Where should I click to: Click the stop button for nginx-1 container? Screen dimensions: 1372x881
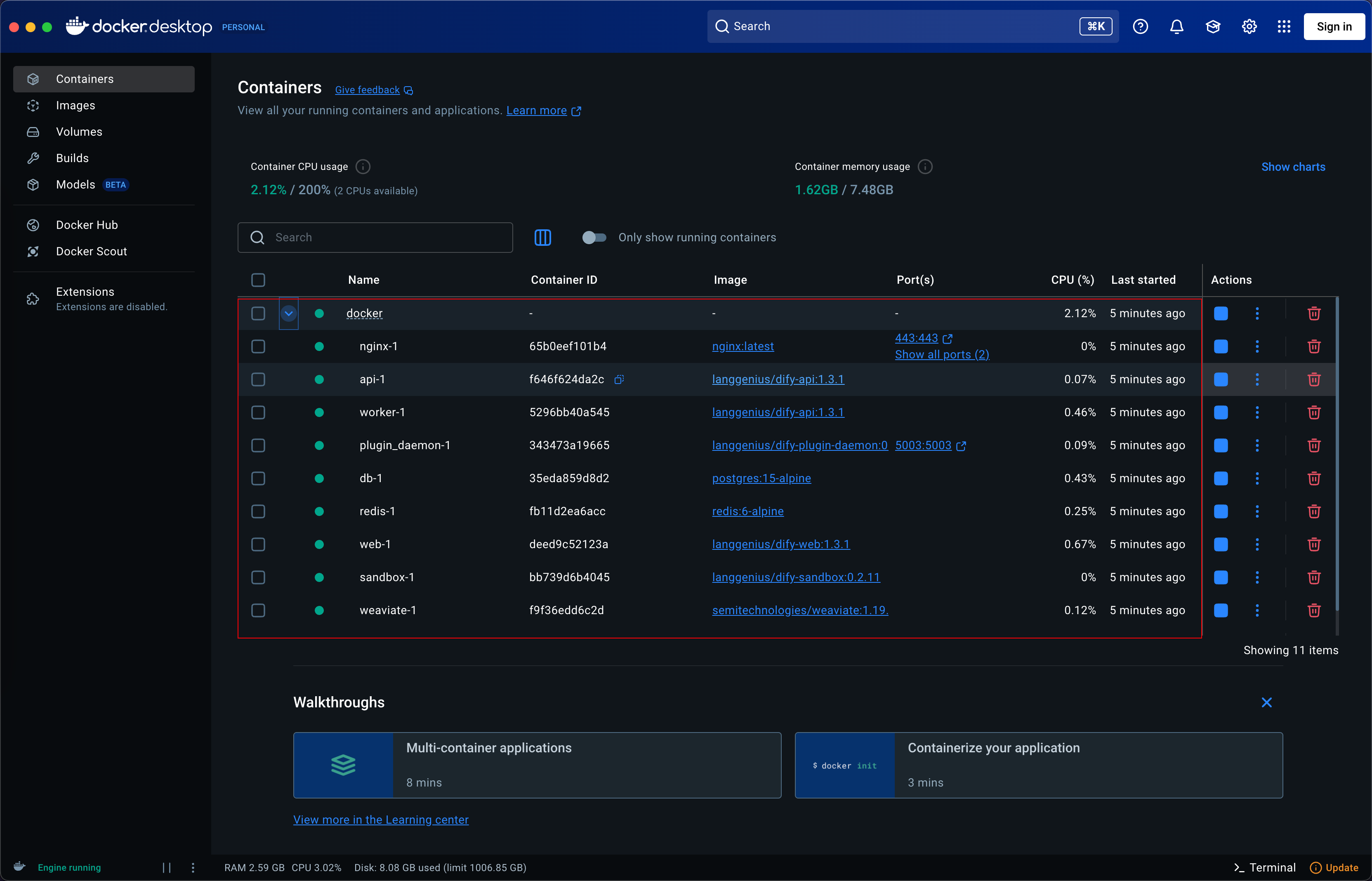(1220, 346)
